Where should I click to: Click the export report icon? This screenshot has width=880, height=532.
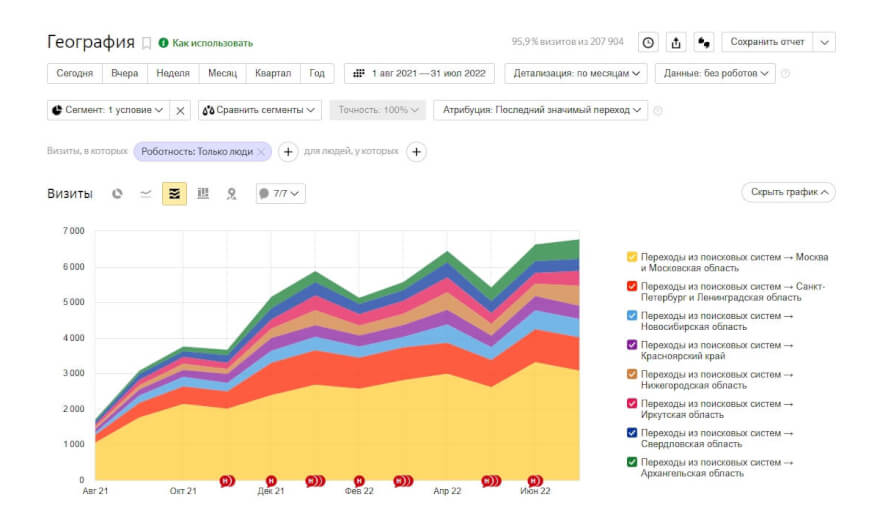[676, 42]
